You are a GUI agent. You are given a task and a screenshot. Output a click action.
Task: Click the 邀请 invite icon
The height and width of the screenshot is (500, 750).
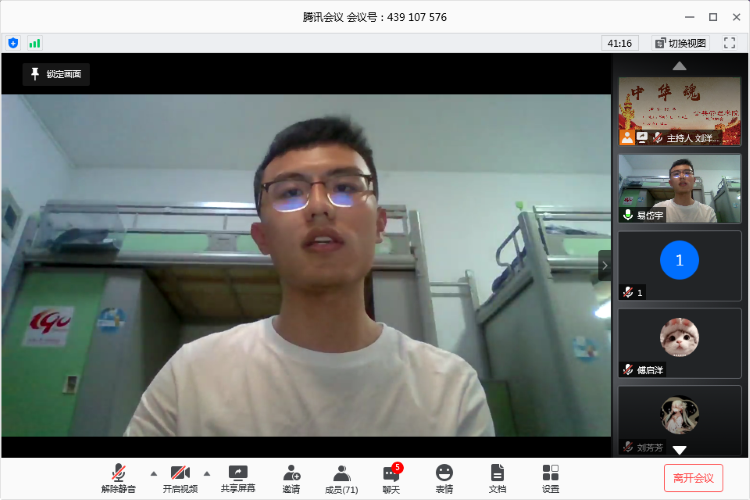point(291,477)
